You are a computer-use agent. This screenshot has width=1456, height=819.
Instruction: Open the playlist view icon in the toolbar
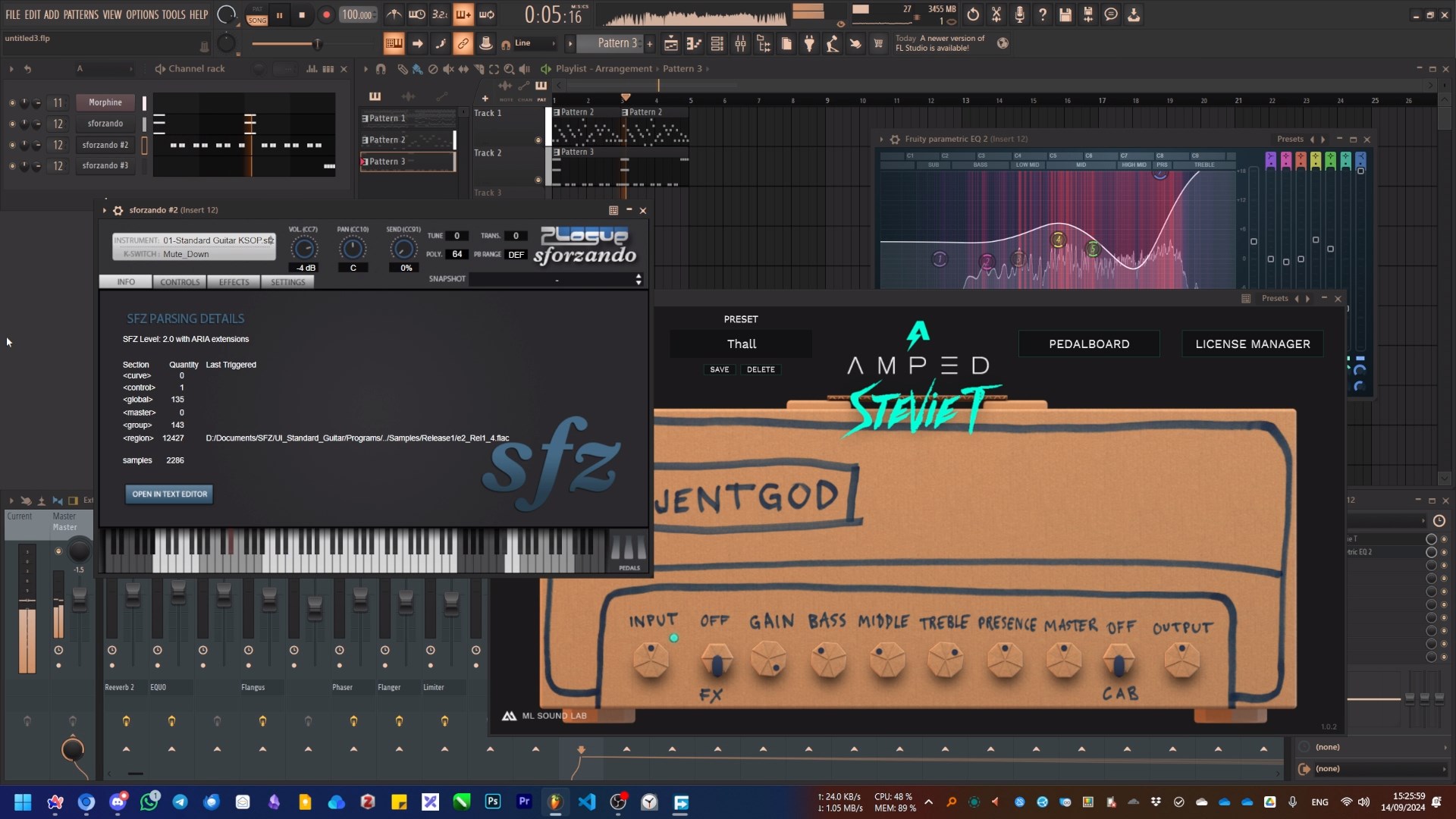[671, 43]
